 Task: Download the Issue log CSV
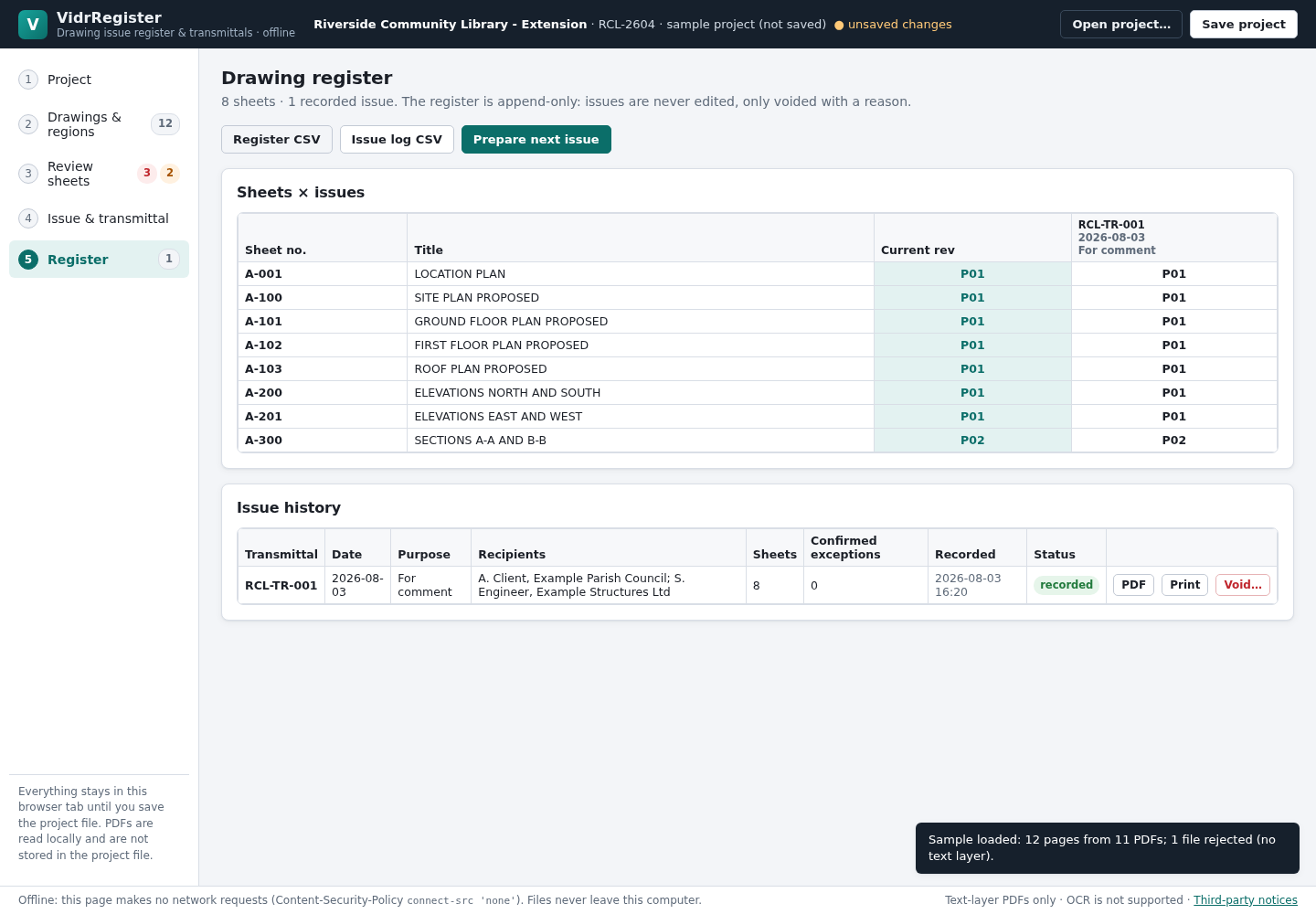[x=397, y=140]
